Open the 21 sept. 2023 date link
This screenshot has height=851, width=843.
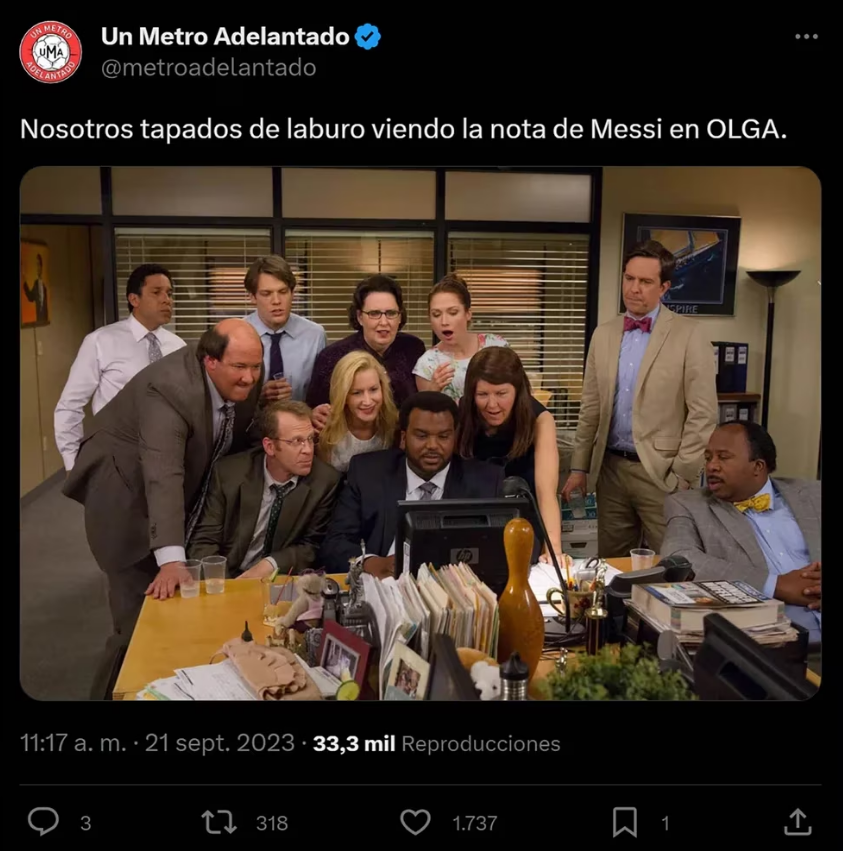(x=220, y=743)
